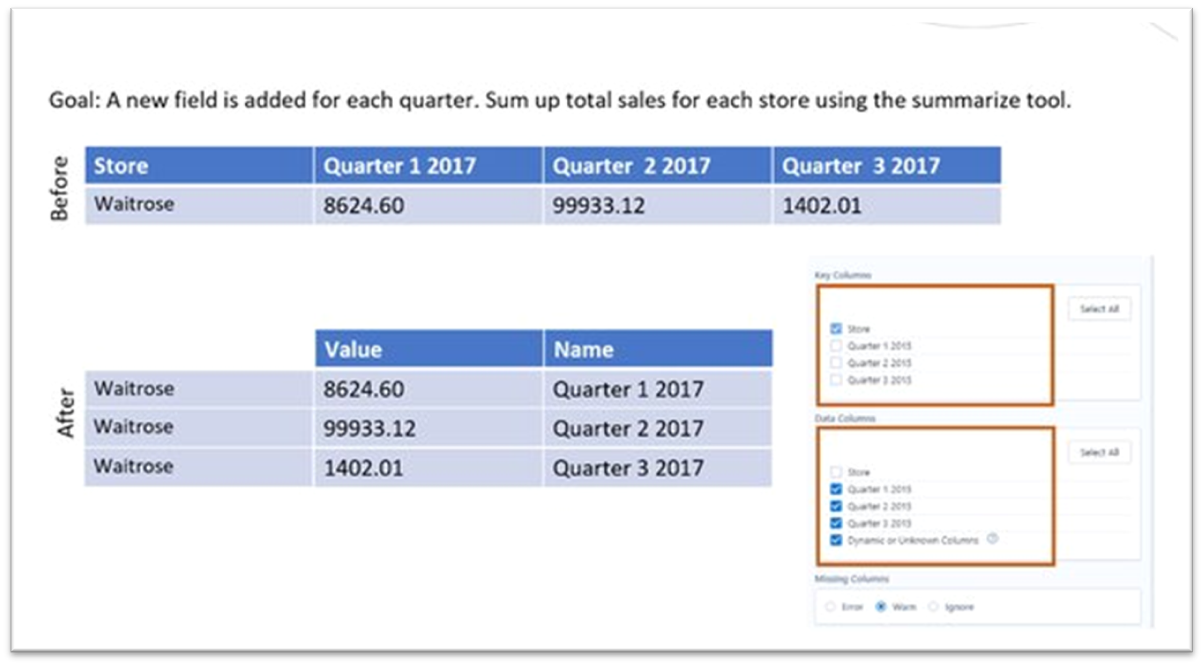The width and height of the screenshot is (1204, 666).
Task: Uncheck Dynamic or Unknown Columns
Action: point(835,540)
